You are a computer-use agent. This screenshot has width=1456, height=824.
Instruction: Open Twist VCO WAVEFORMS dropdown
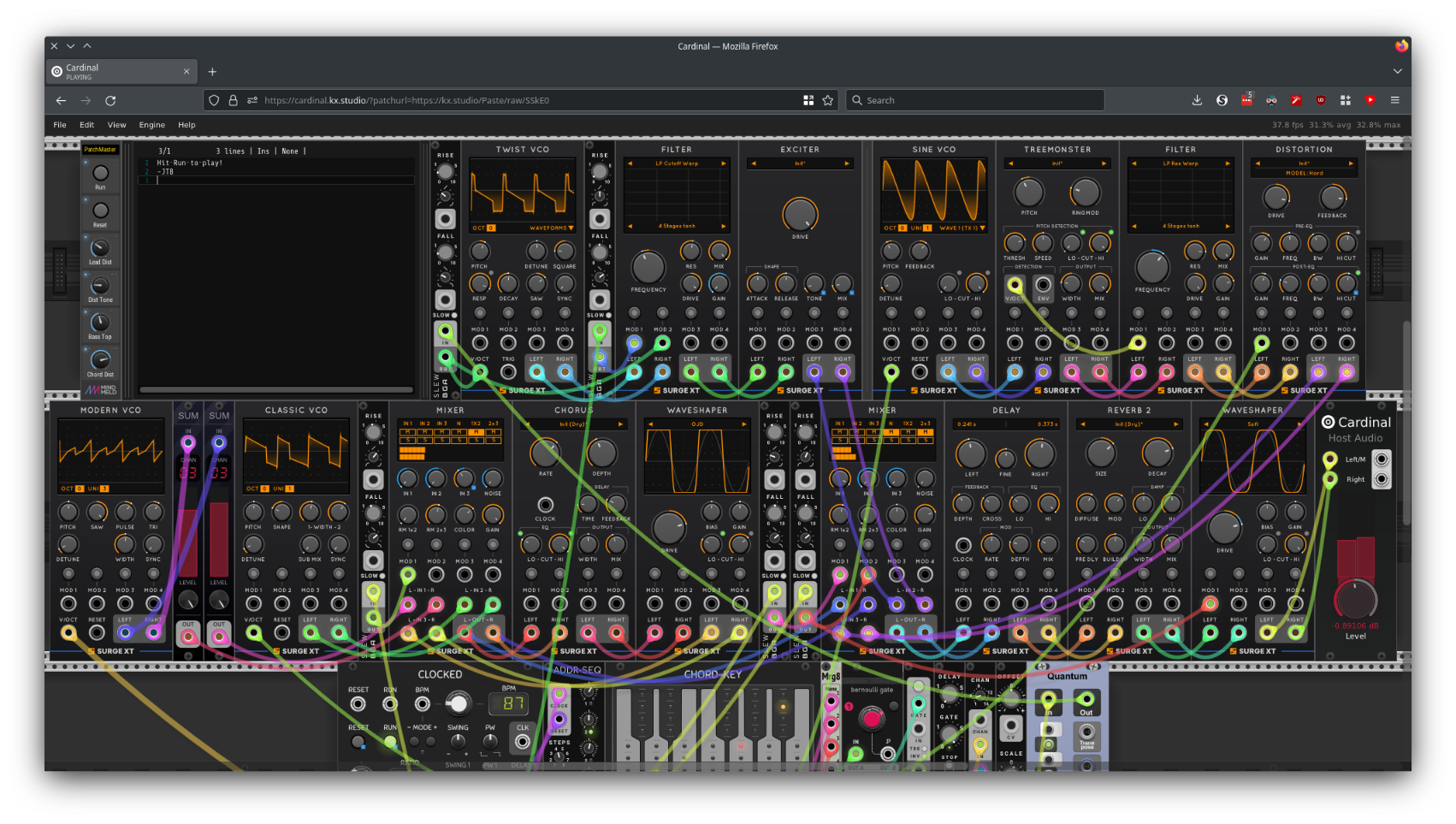551,228
